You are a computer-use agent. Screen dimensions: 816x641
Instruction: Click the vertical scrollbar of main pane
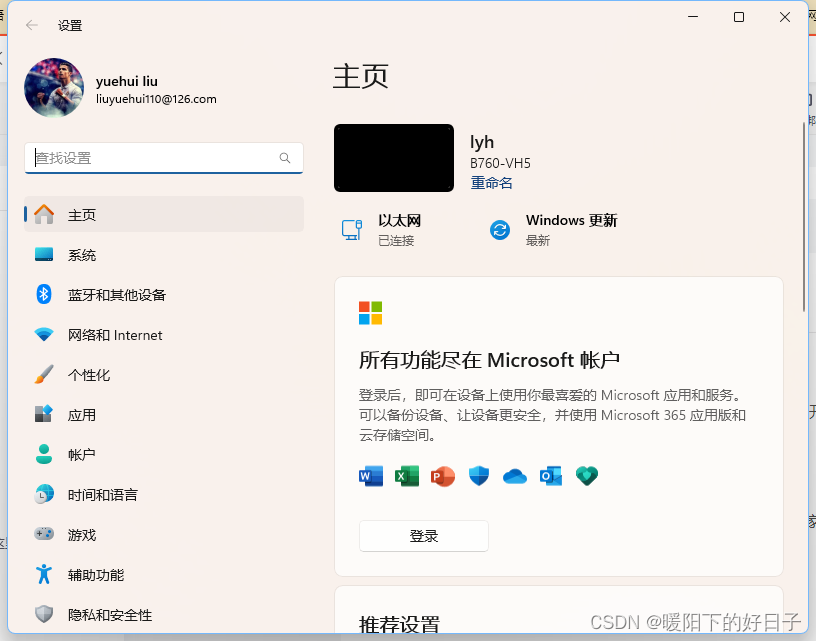[x=804, y=217]
